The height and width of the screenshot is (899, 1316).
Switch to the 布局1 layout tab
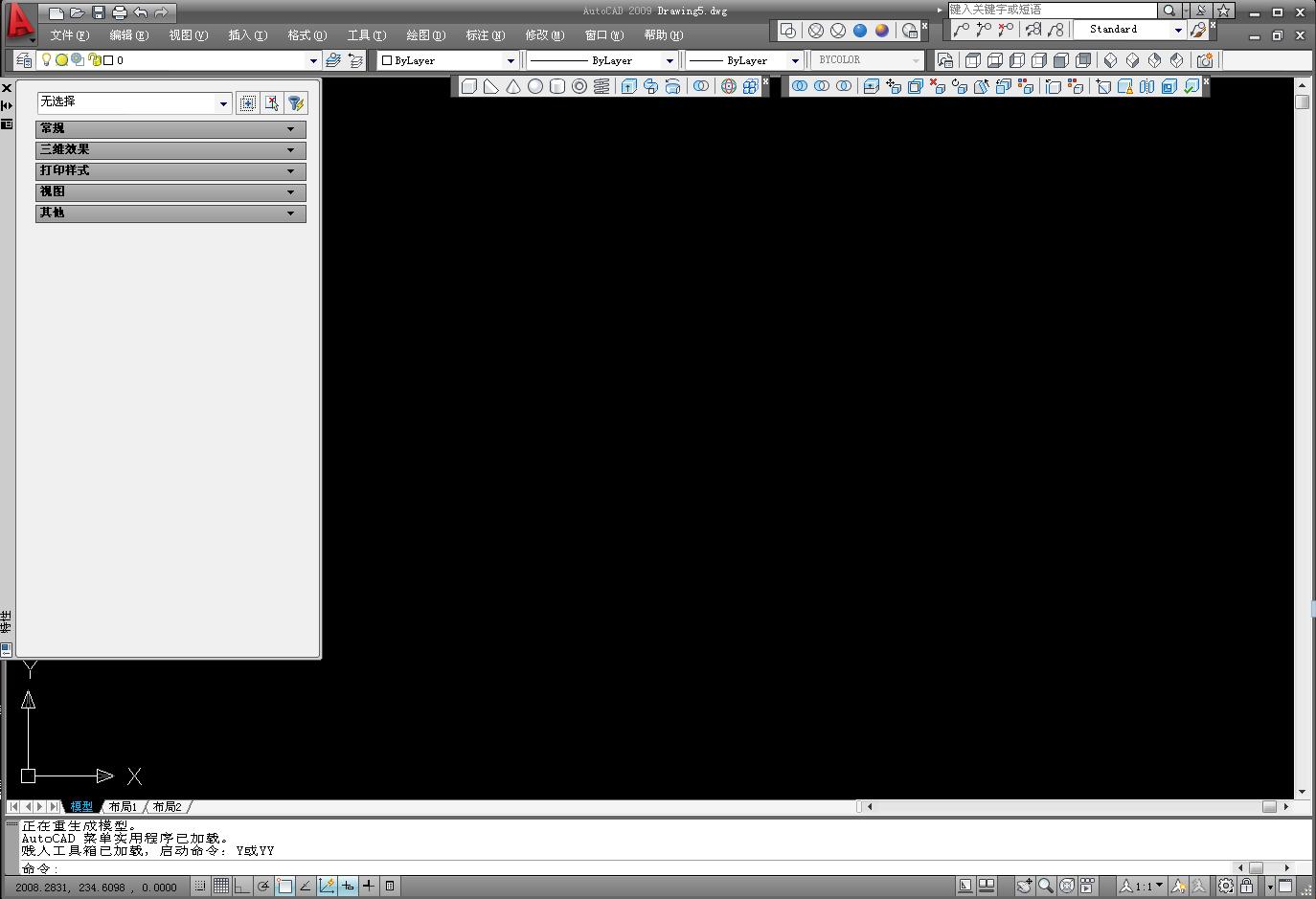[x=123, y=807]
